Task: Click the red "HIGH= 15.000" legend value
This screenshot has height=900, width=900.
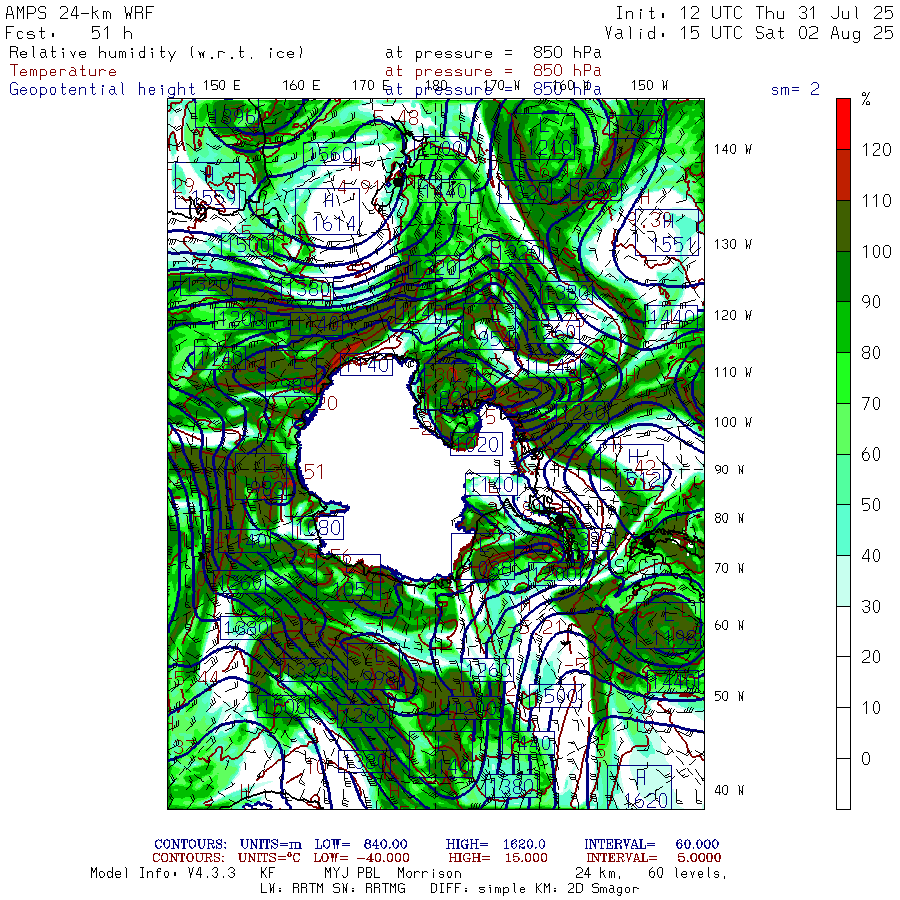Action: pos(498,858)
